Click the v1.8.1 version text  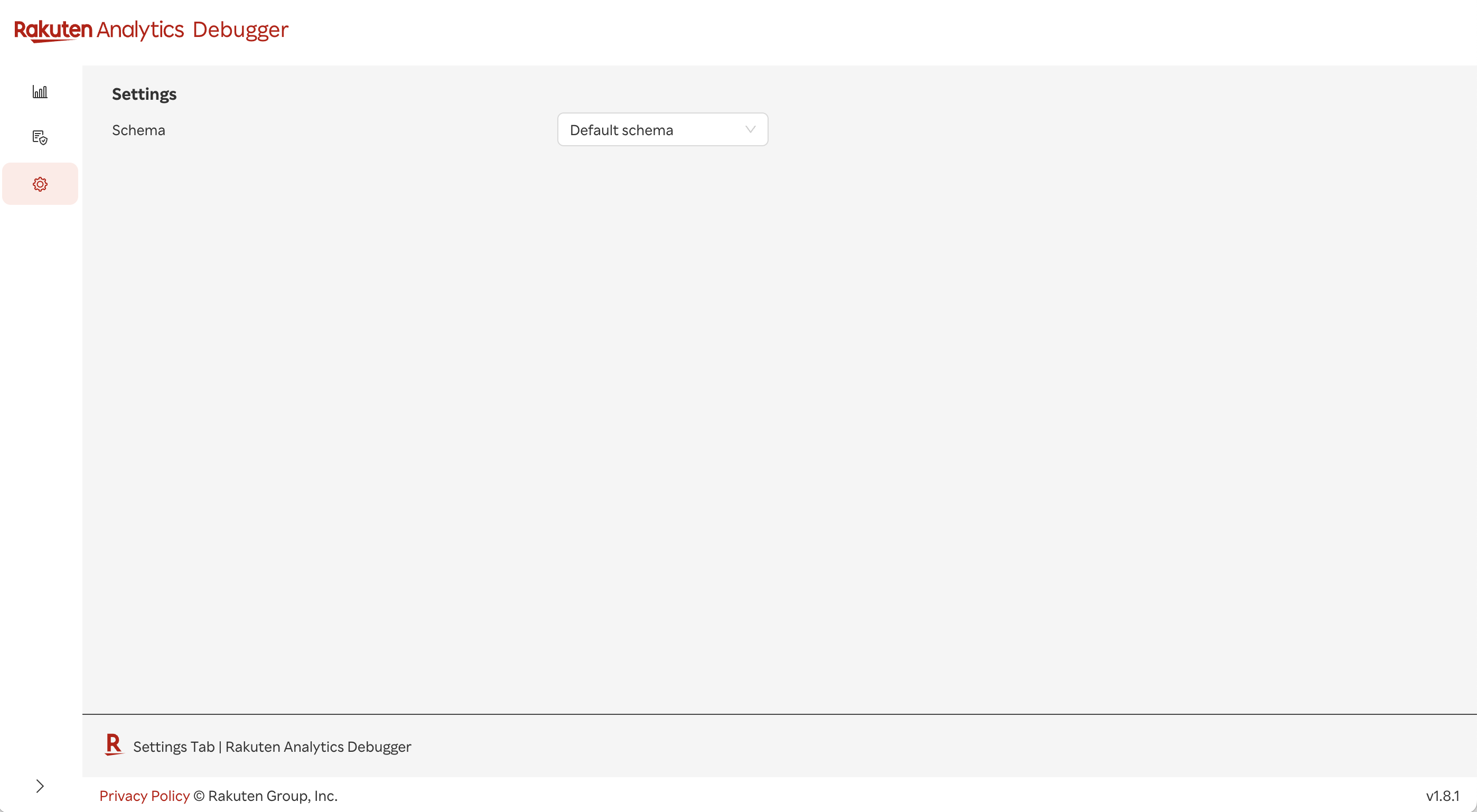pos(1443,796)
